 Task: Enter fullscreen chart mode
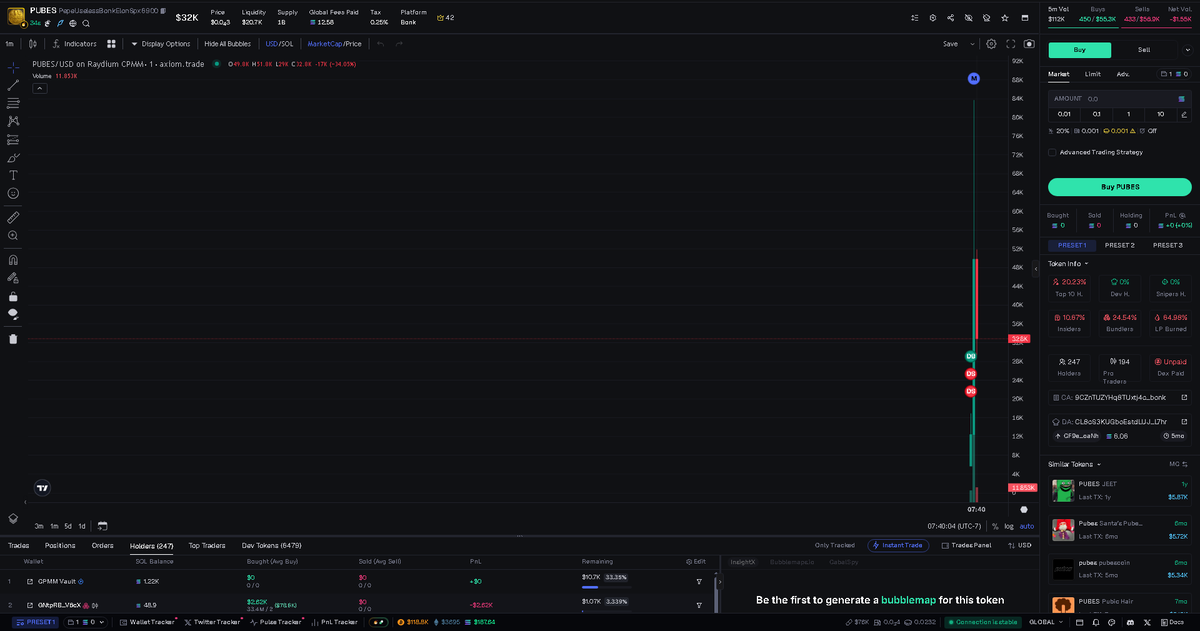click(1011, 44)
